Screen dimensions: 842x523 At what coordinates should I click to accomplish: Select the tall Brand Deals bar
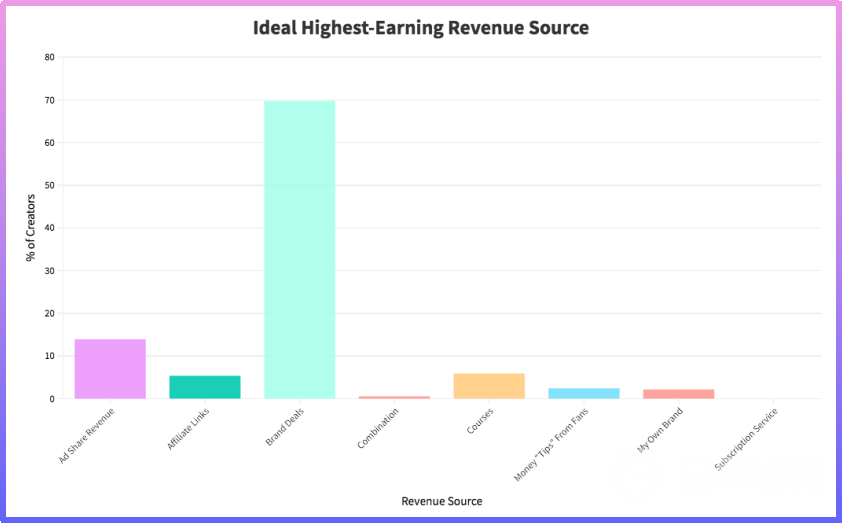coord(299,249)
